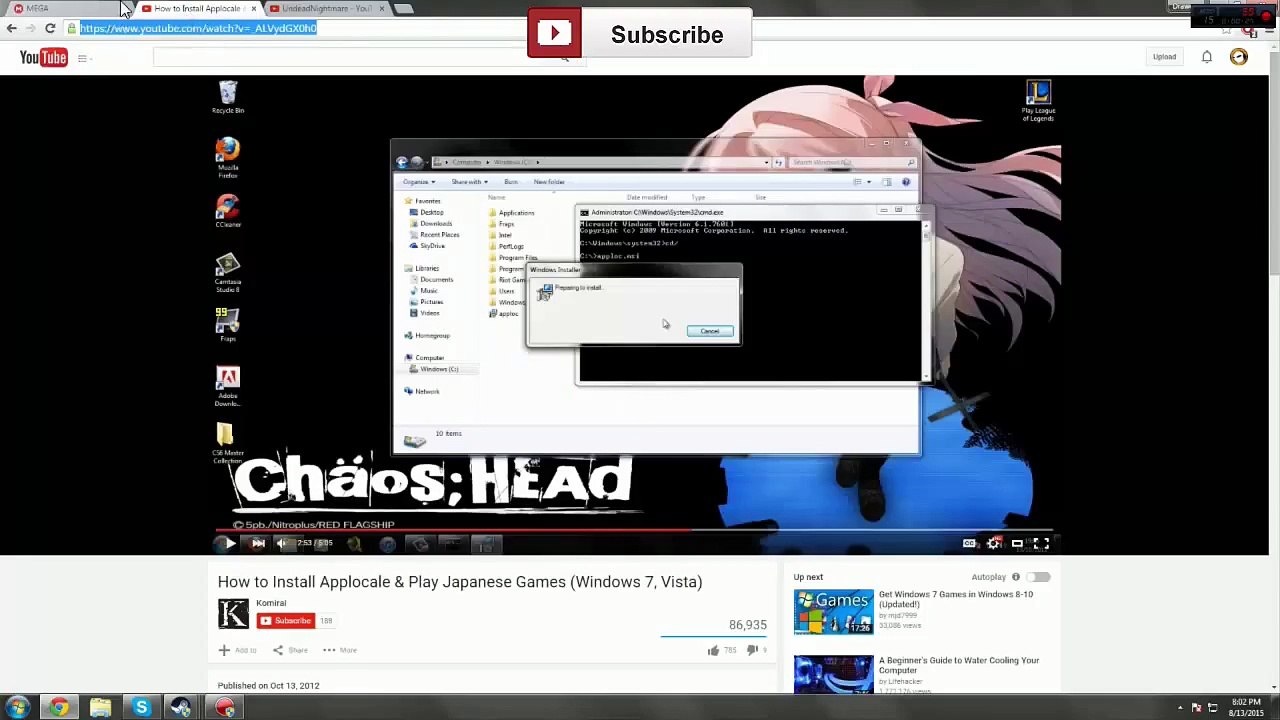Screen dimensions: 1280x720
Task: Skip to the next video
Action: 258,543
